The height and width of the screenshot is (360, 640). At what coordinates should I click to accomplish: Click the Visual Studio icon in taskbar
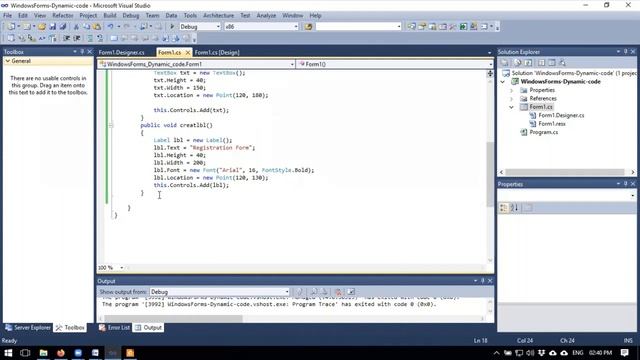(x=113, y=353)
